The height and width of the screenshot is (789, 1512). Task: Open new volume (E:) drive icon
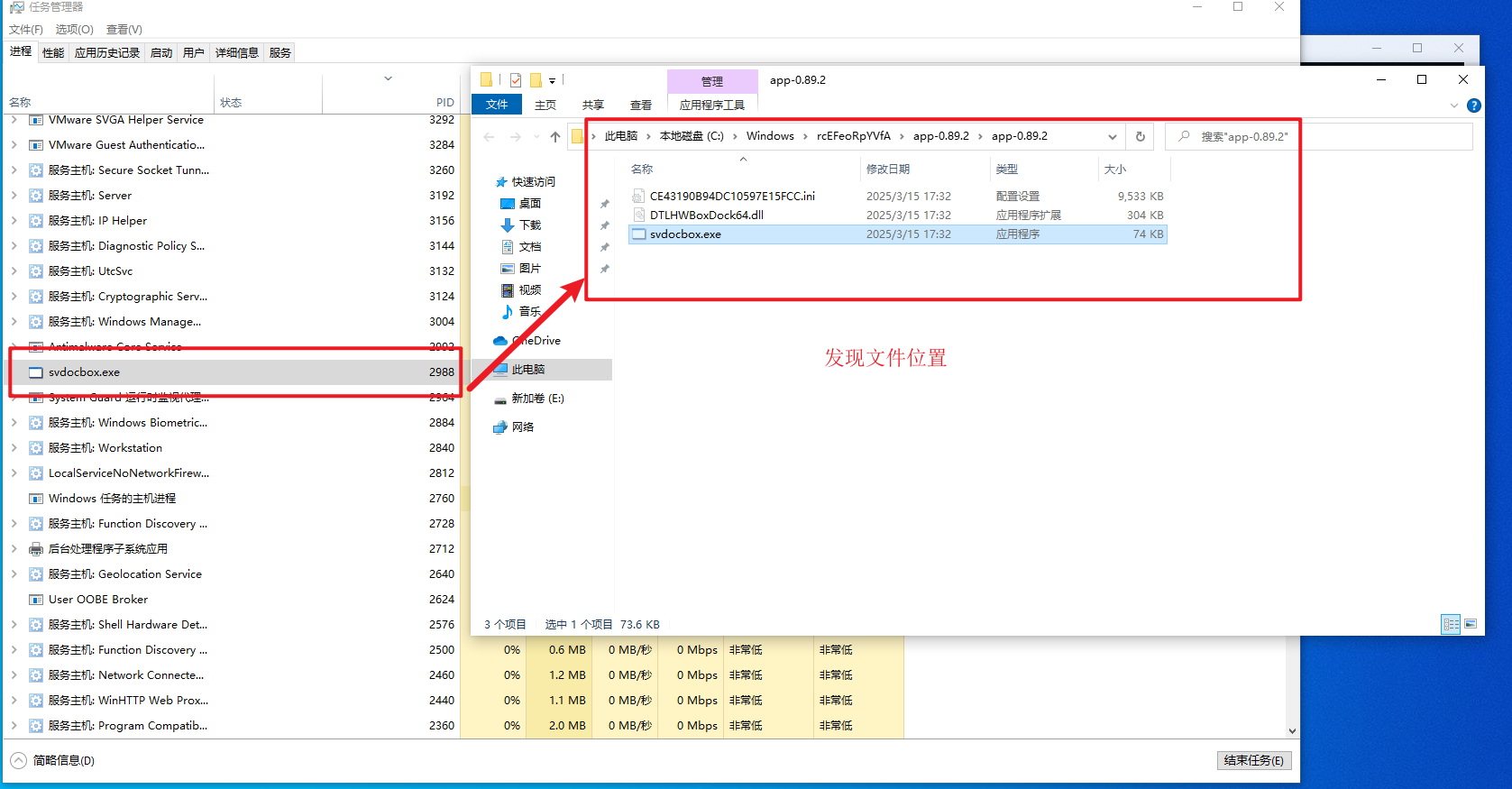tap(500, 399)
